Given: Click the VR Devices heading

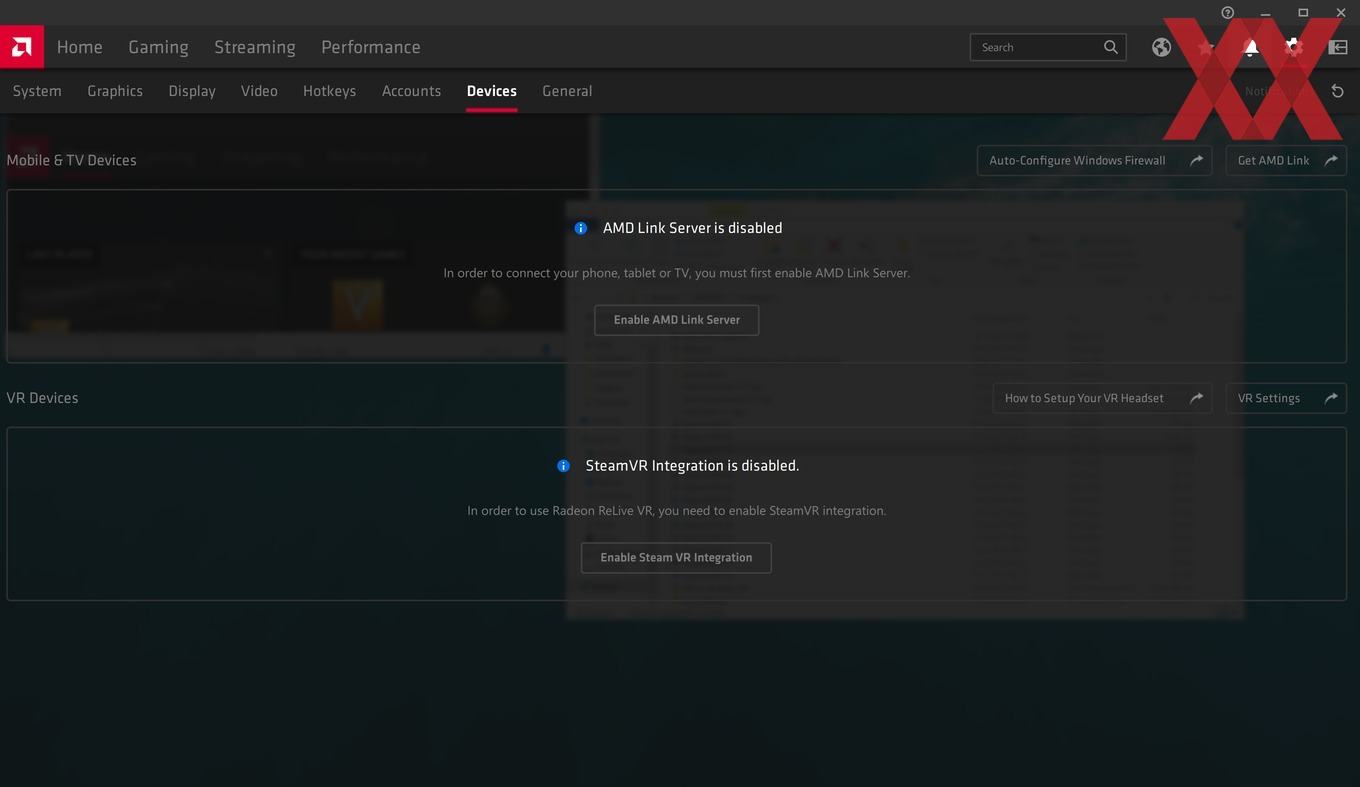Looking at the screenshot, I should point(42,398).
